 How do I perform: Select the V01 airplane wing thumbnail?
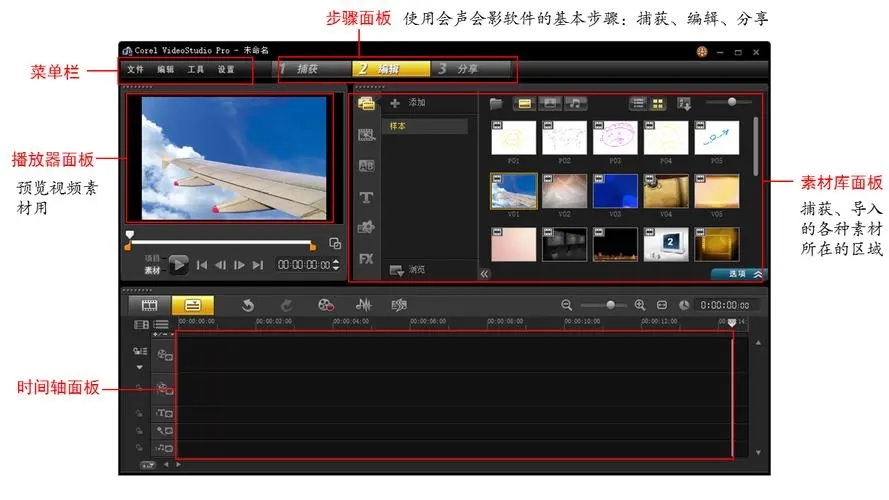pyautogui.click(x=513, y=191)
